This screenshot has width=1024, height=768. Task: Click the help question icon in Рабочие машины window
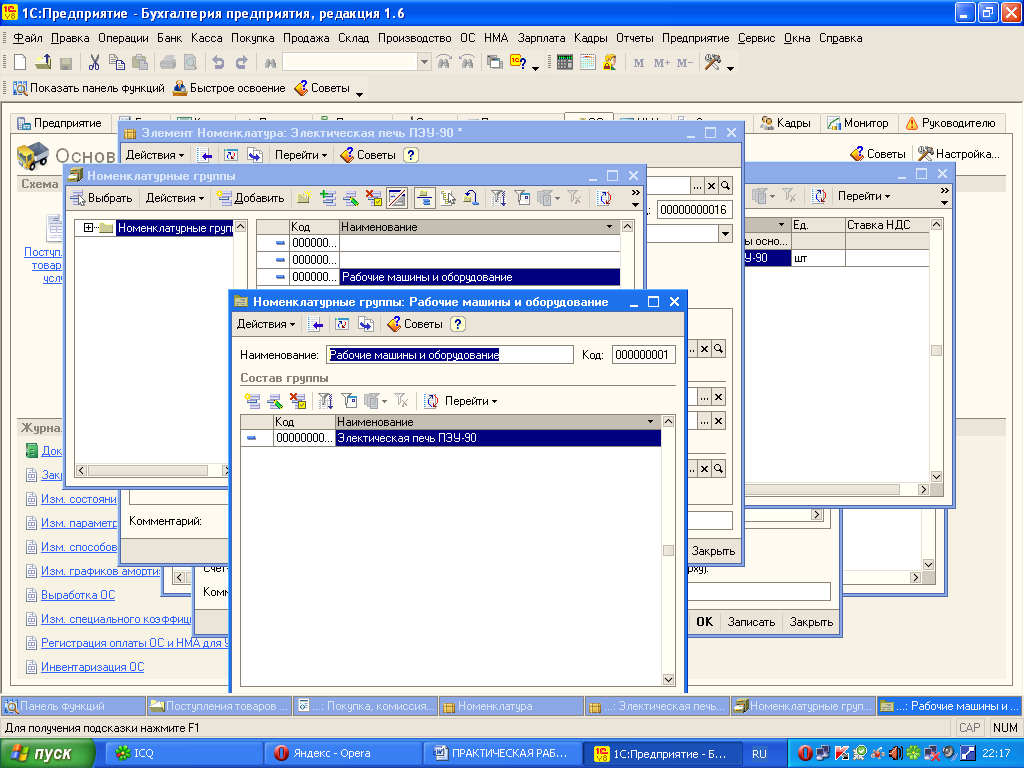point(458,324)
